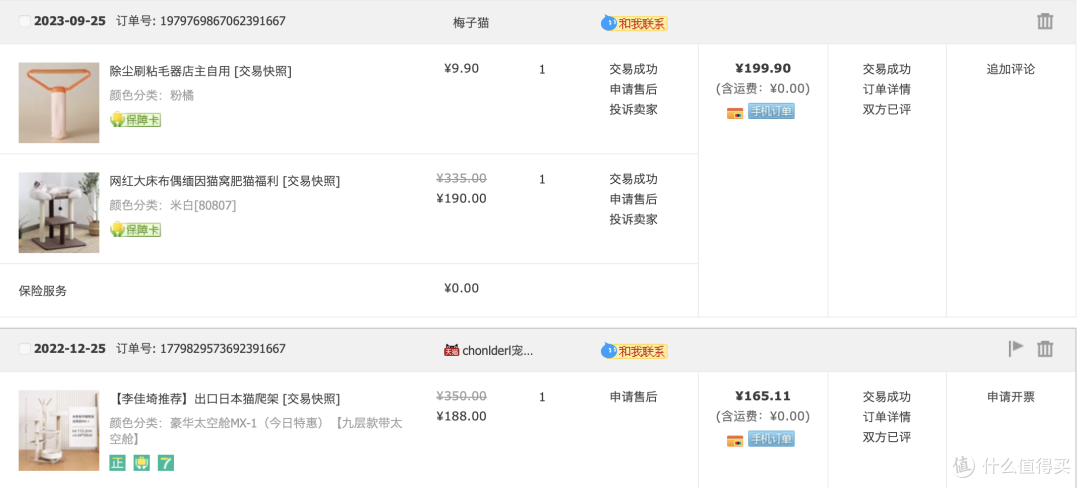Click 投诉卖家 for the 猫窝 item
Image resolution: width=1080 pixels, height=488 pixels.
tap(633, 220)
